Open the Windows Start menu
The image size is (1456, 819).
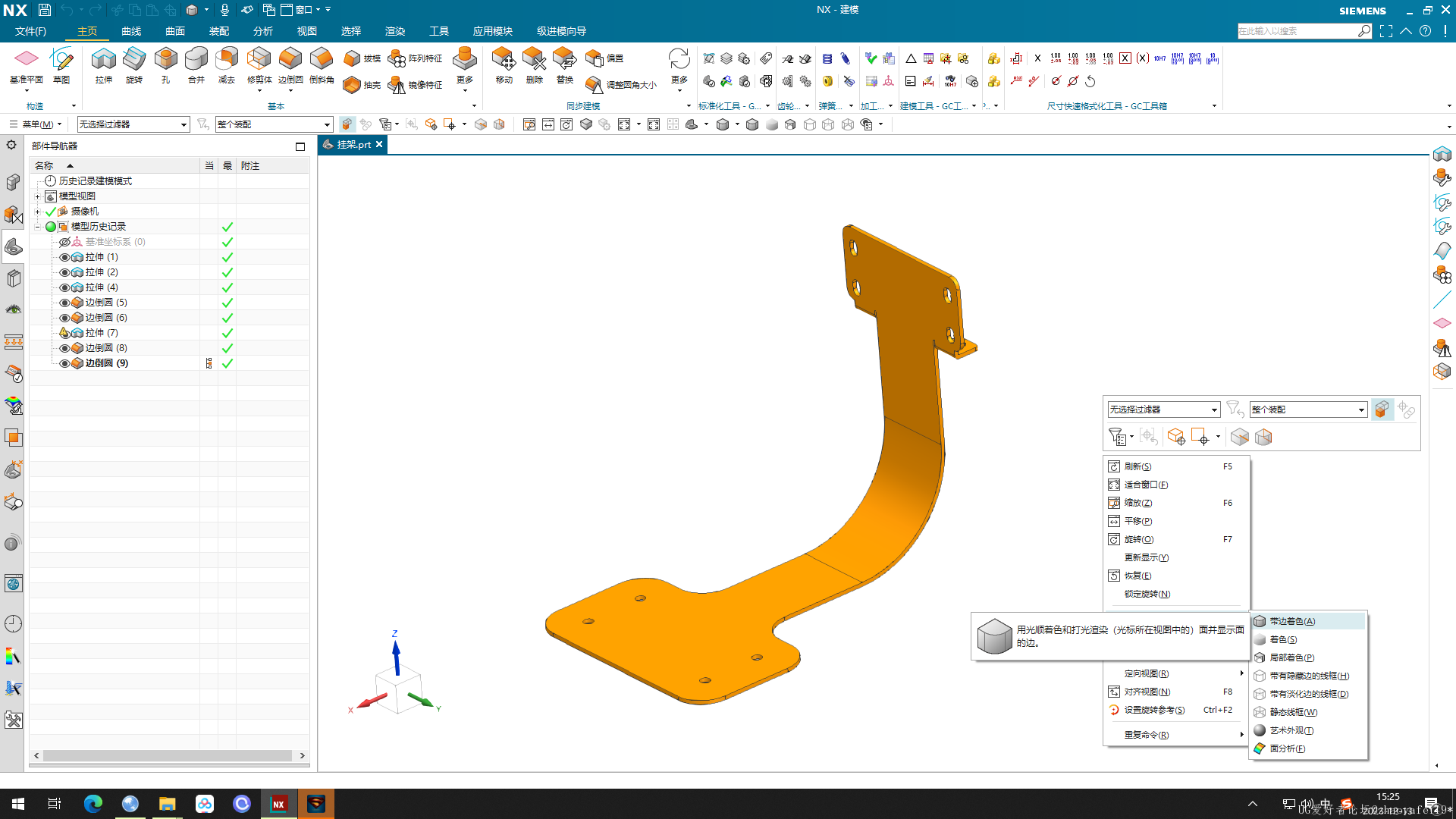tap(18, 804)
